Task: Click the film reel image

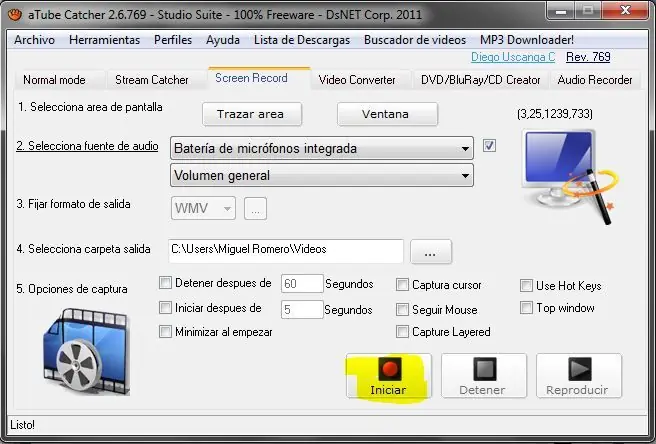Action: [87, 352]
